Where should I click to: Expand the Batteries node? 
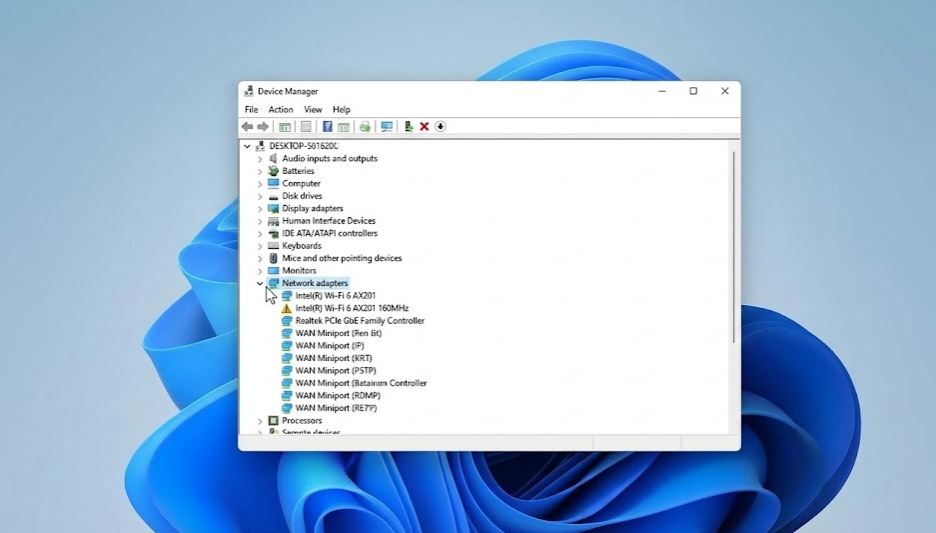[260, 171]
